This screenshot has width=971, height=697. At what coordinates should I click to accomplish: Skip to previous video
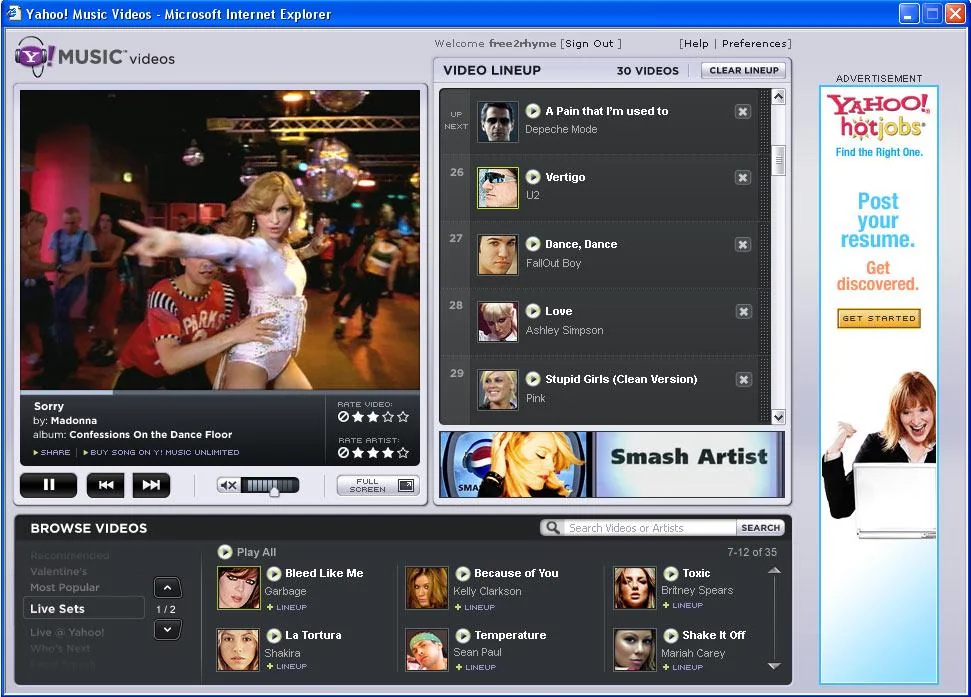click(x=105, y=485)
